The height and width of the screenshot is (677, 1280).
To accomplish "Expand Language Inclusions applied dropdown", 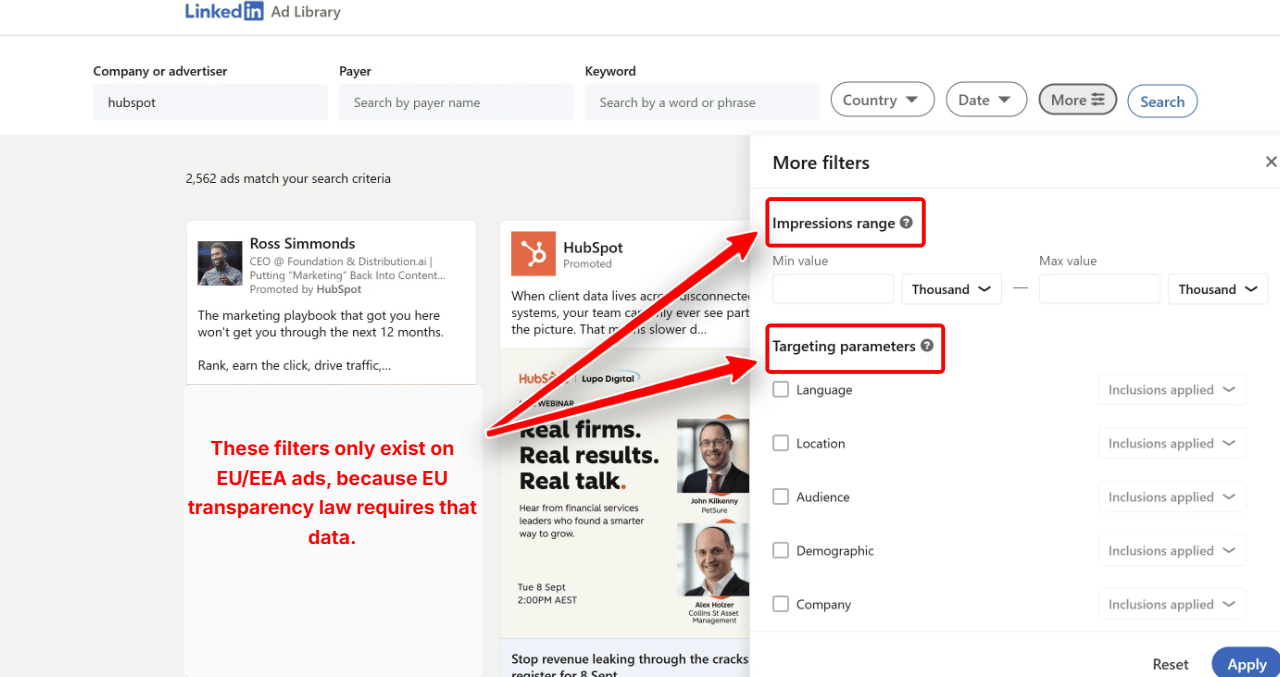I will tap(1172, 390).
